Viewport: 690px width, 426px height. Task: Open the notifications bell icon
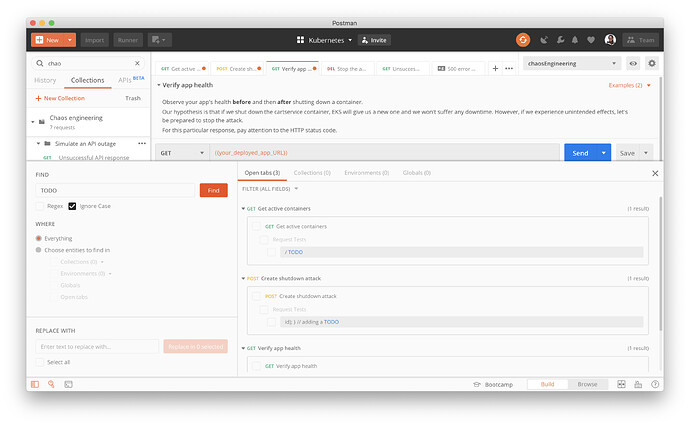pos(575,40)
